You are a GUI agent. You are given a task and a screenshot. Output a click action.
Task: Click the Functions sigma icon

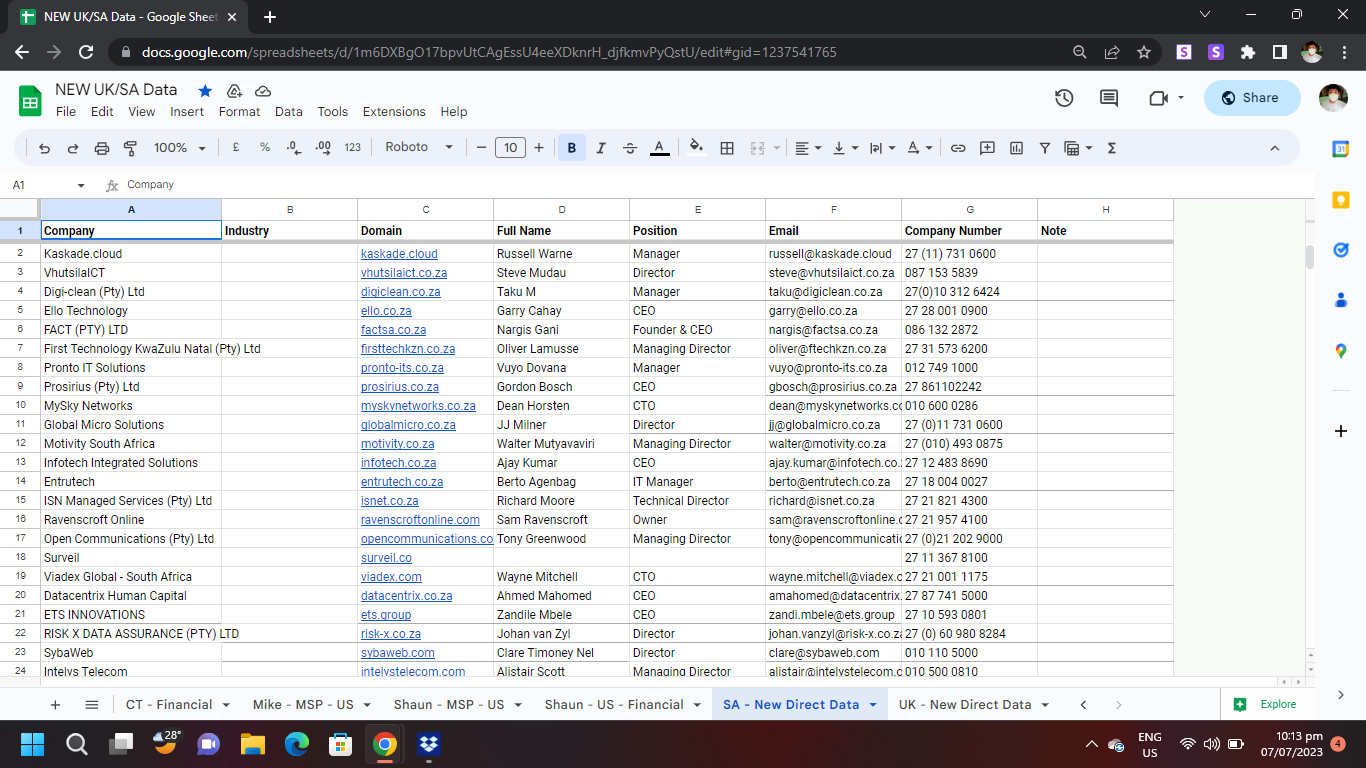(x=1111, y=148)
